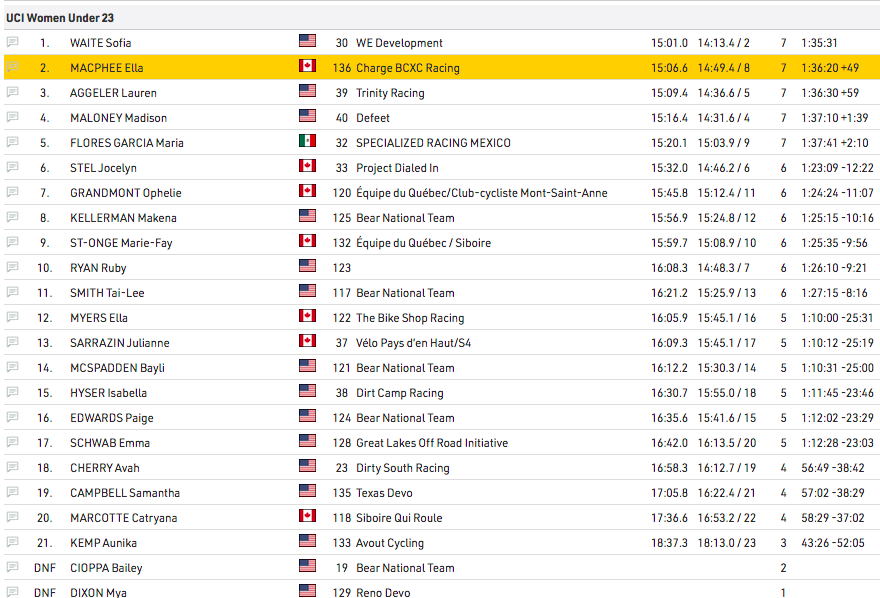The image size is (880, 598).
Task: Open comment icon for CHERRY Avah row
Action: pyautogui.click(x=12, y=467)
